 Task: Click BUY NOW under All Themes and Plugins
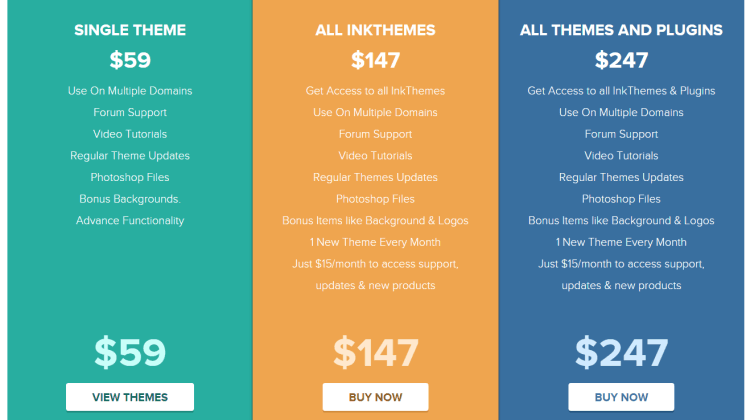(x=621, y=397)
